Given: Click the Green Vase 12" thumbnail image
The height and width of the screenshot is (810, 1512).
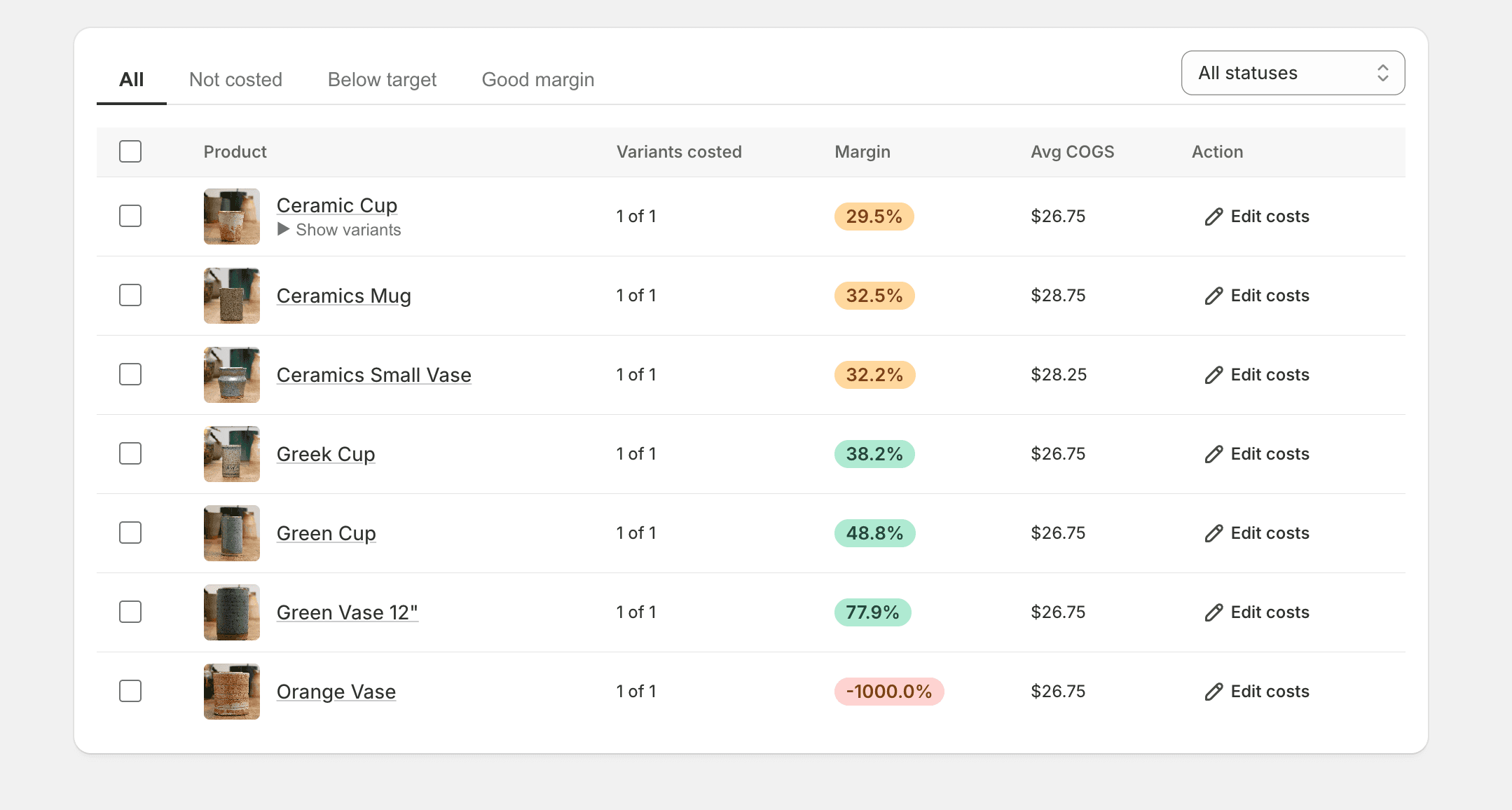Looking at the screenshot, I should (232, 612).
